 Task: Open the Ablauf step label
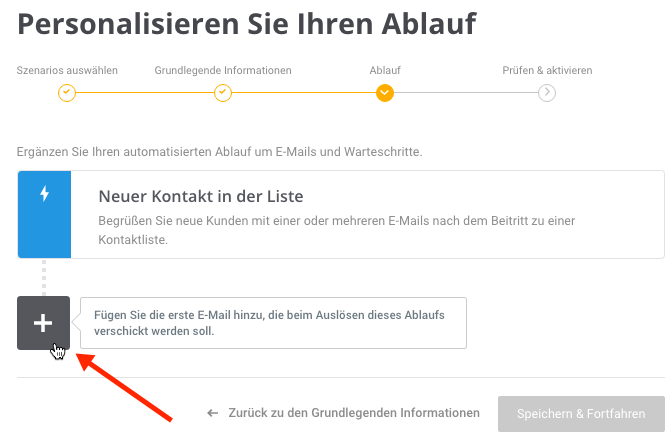[385, 70]
